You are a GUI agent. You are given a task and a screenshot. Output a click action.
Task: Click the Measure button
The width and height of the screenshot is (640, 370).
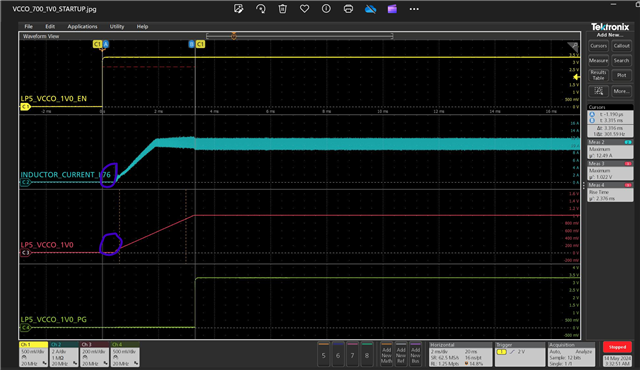(x=598, y=61)
